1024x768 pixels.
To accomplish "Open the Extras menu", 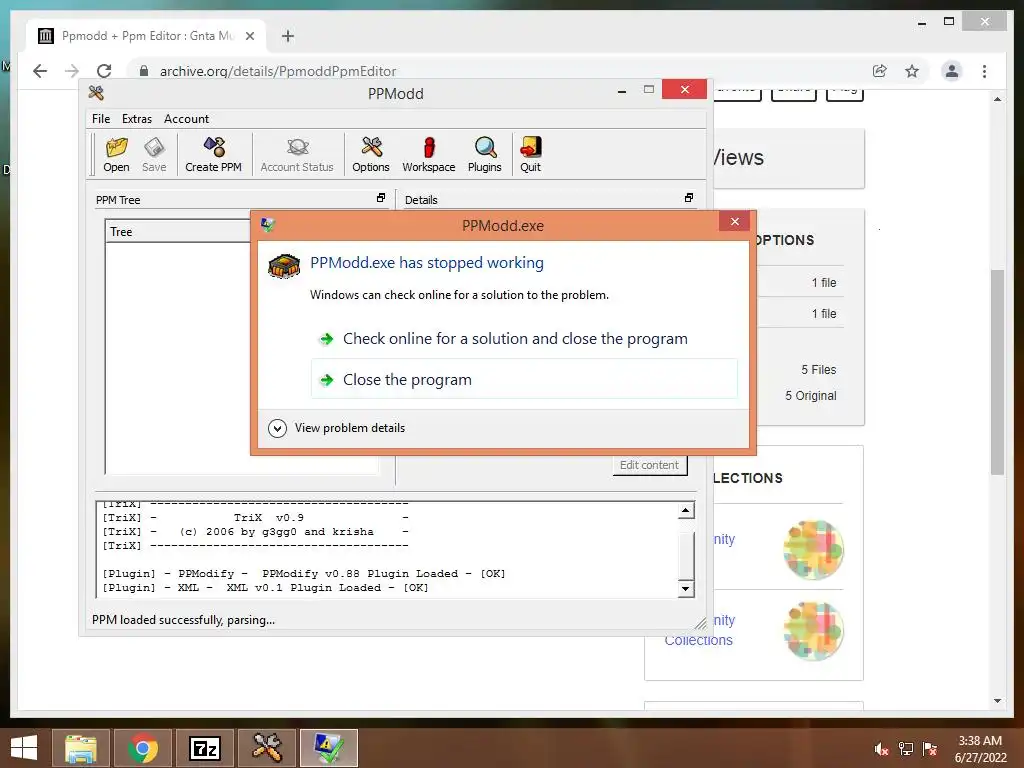I will coord(136,119).
